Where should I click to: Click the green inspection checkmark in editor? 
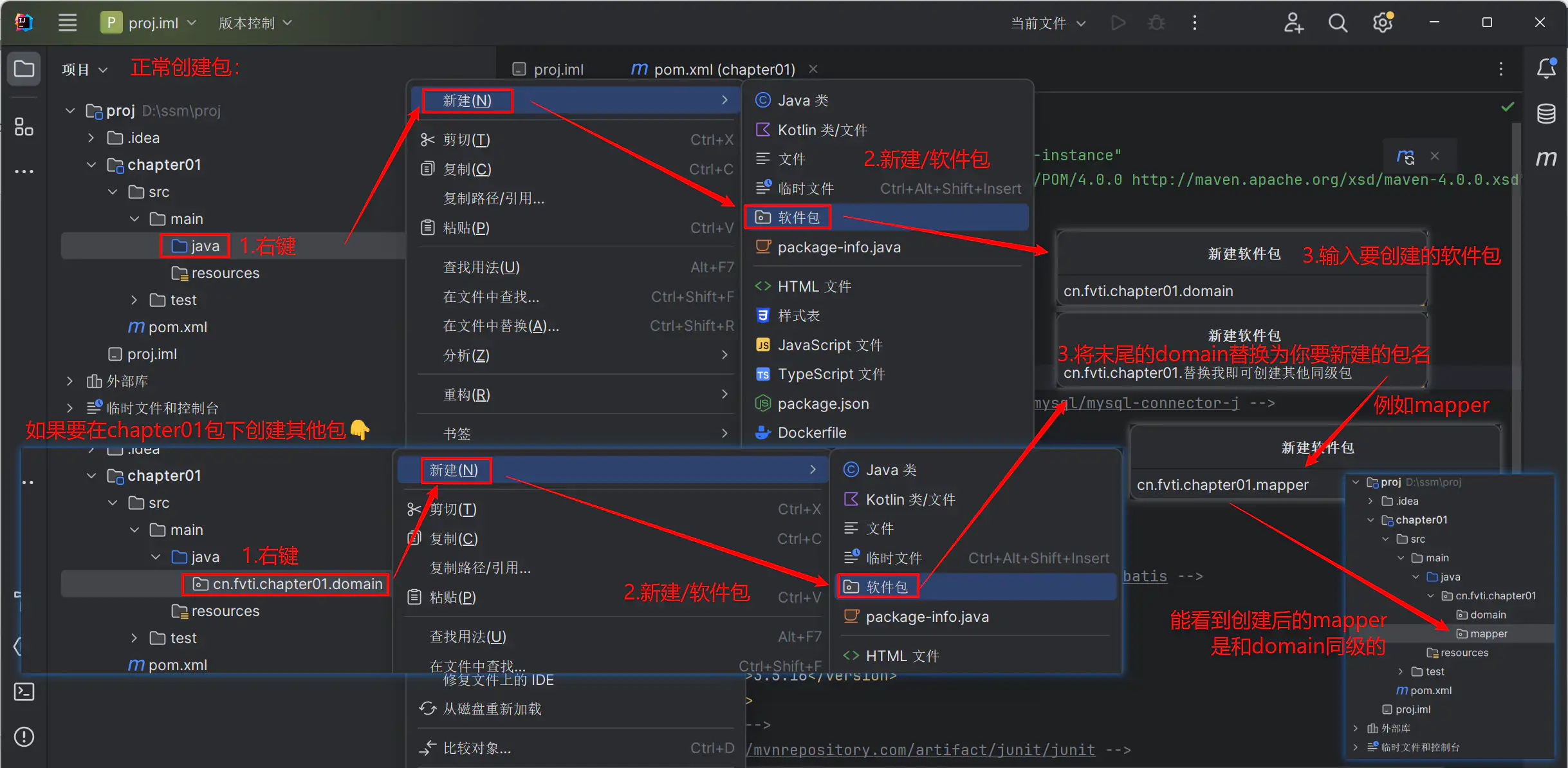1508,107
